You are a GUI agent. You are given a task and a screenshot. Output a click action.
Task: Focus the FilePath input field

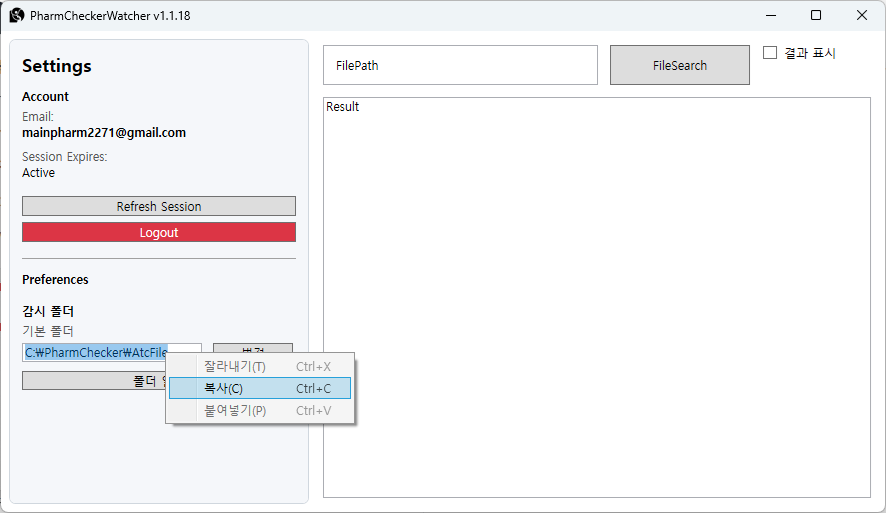pos(460,65)
